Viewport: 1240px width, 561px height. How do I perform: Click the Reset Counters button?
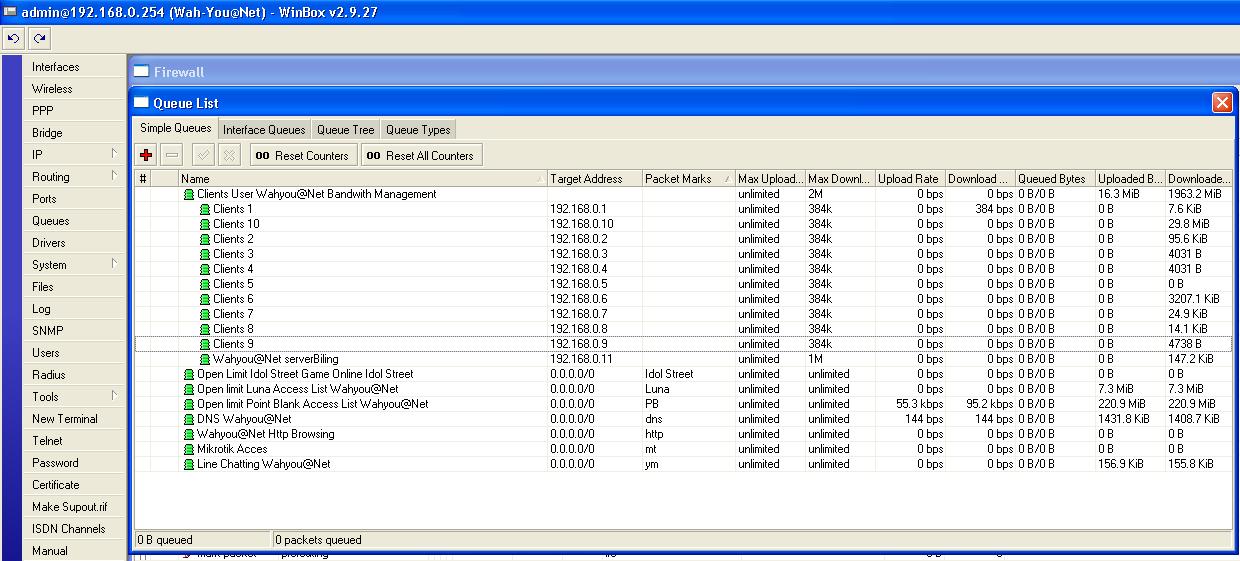click(x=302, y=155)
